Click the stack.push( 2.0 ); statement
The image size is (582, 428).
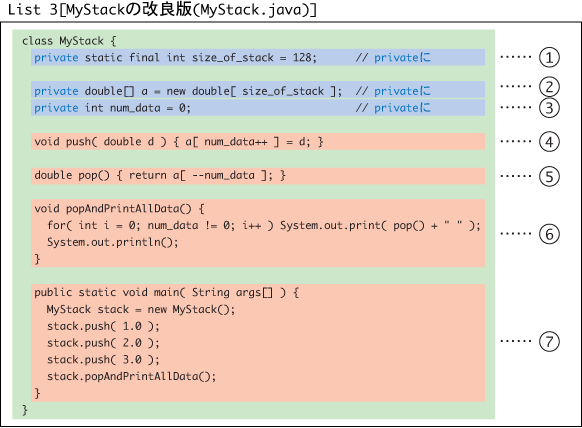point(103,343)
